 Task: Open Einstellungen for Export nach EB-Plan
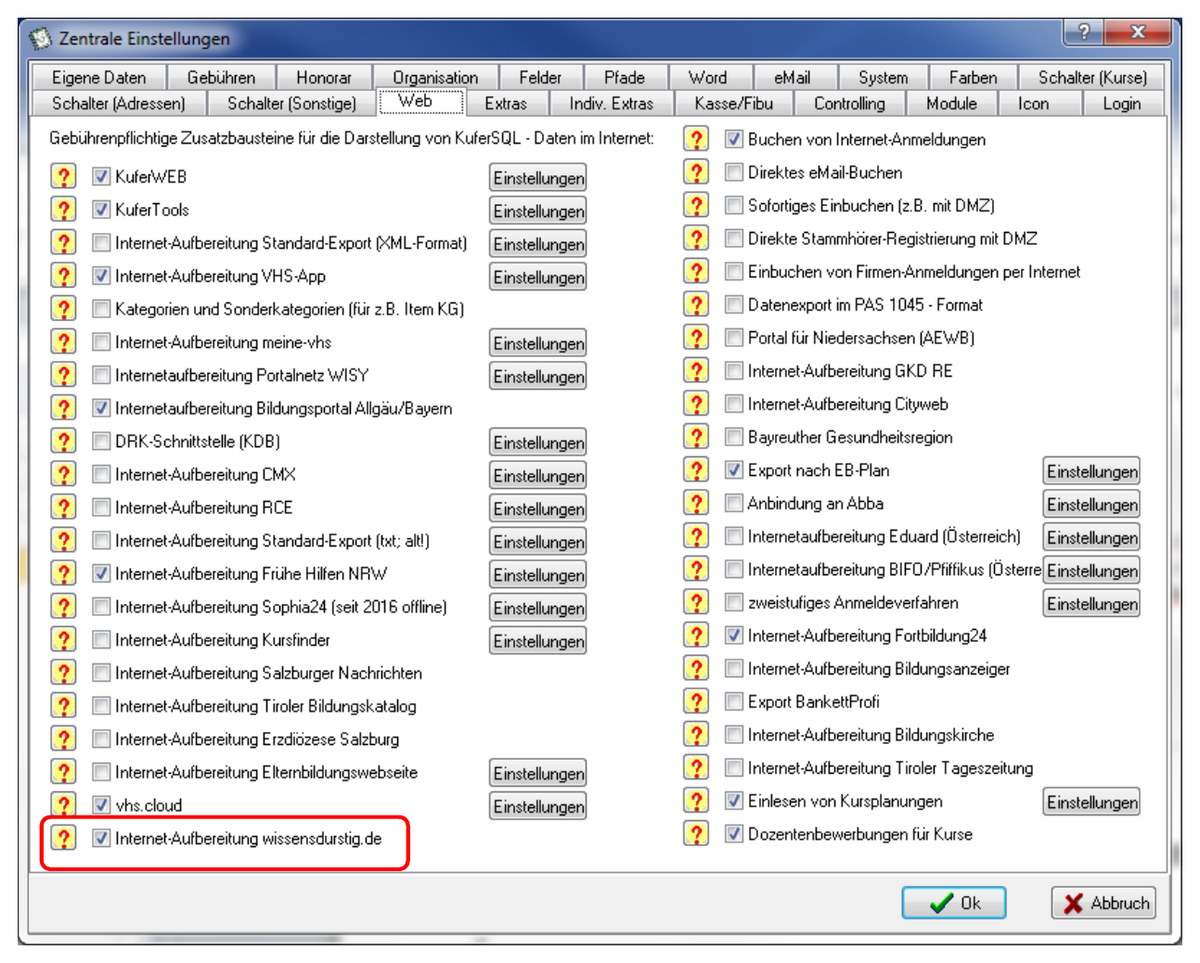(x=1092, y=471)
